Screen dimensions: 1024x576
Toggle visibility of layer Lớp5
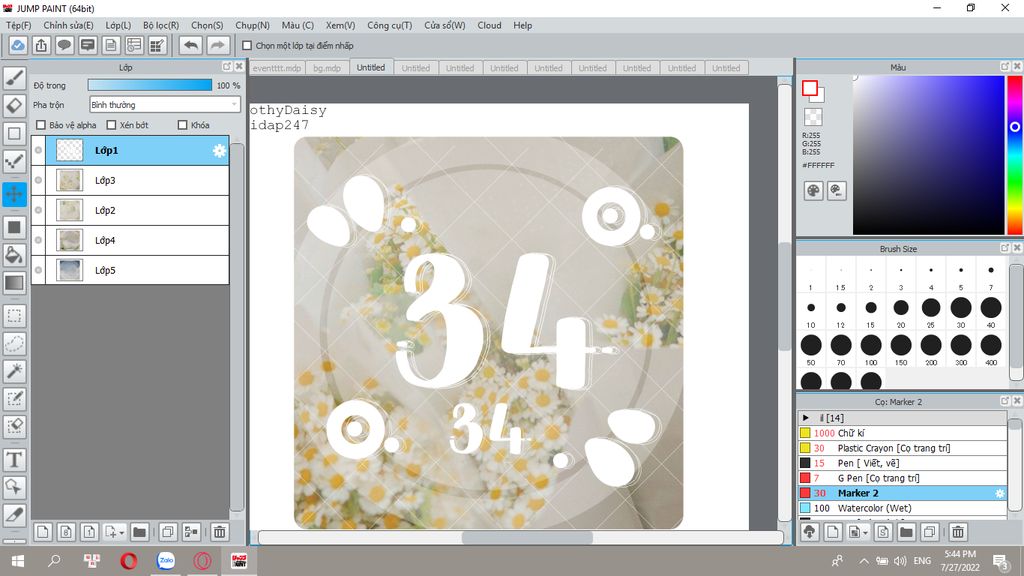pyautogui.click(x=39, y=270)
